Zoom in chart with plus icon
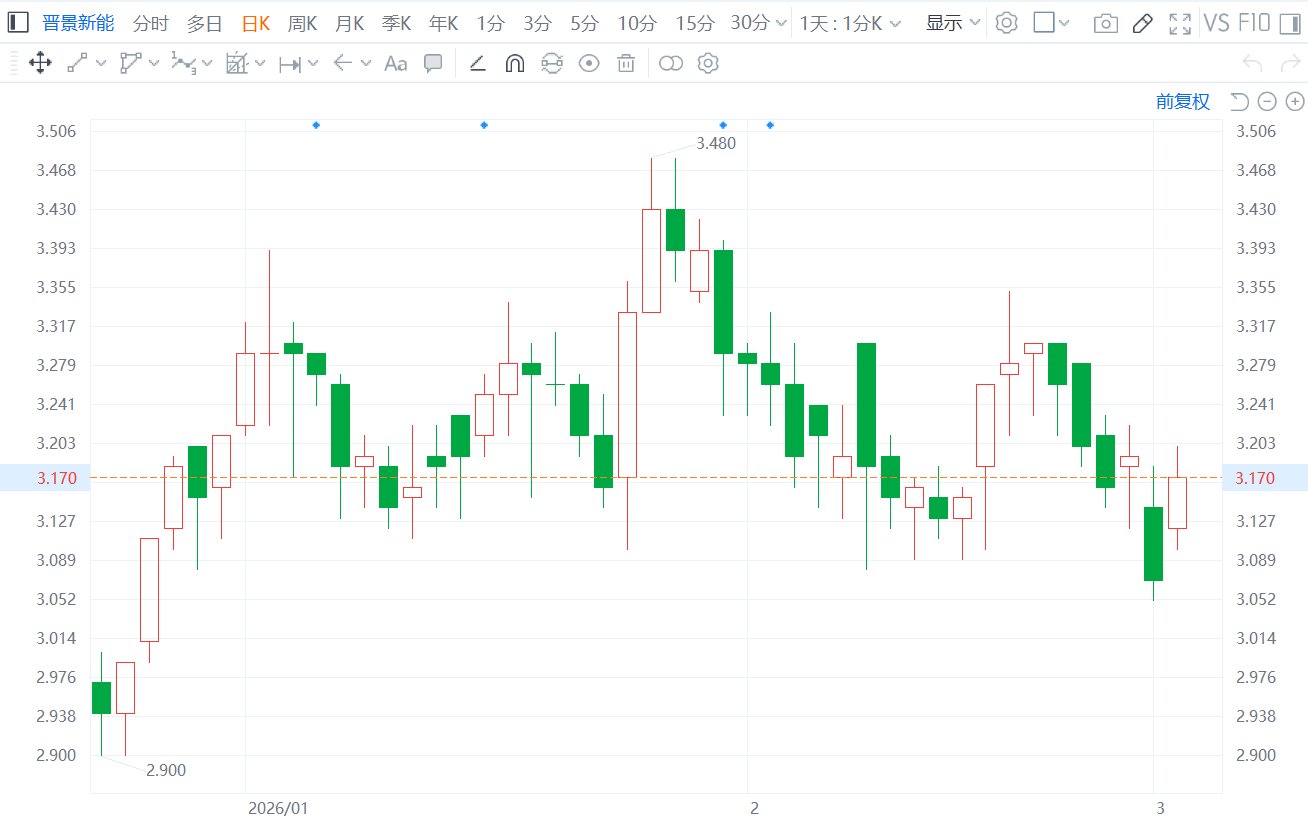 1294,101
